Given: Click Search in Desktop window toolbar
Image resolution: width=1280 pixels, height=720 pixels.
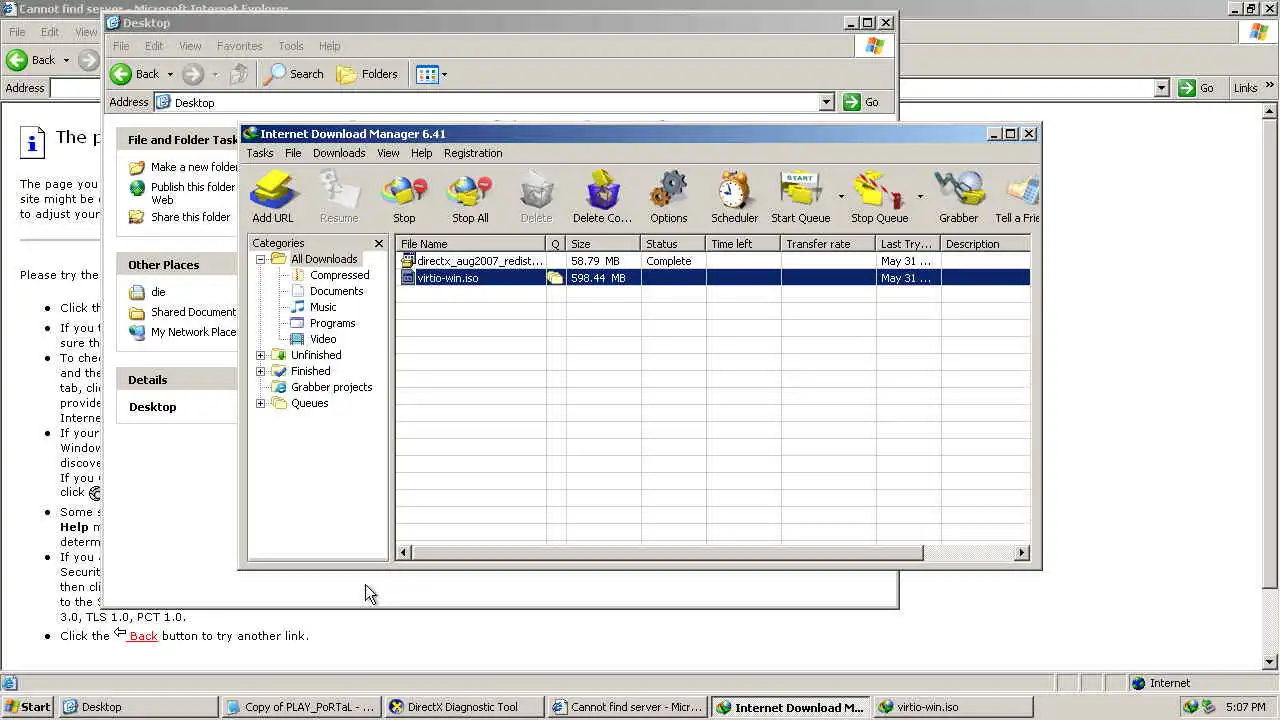Looking at the screenshot, I should coord(293,74).
